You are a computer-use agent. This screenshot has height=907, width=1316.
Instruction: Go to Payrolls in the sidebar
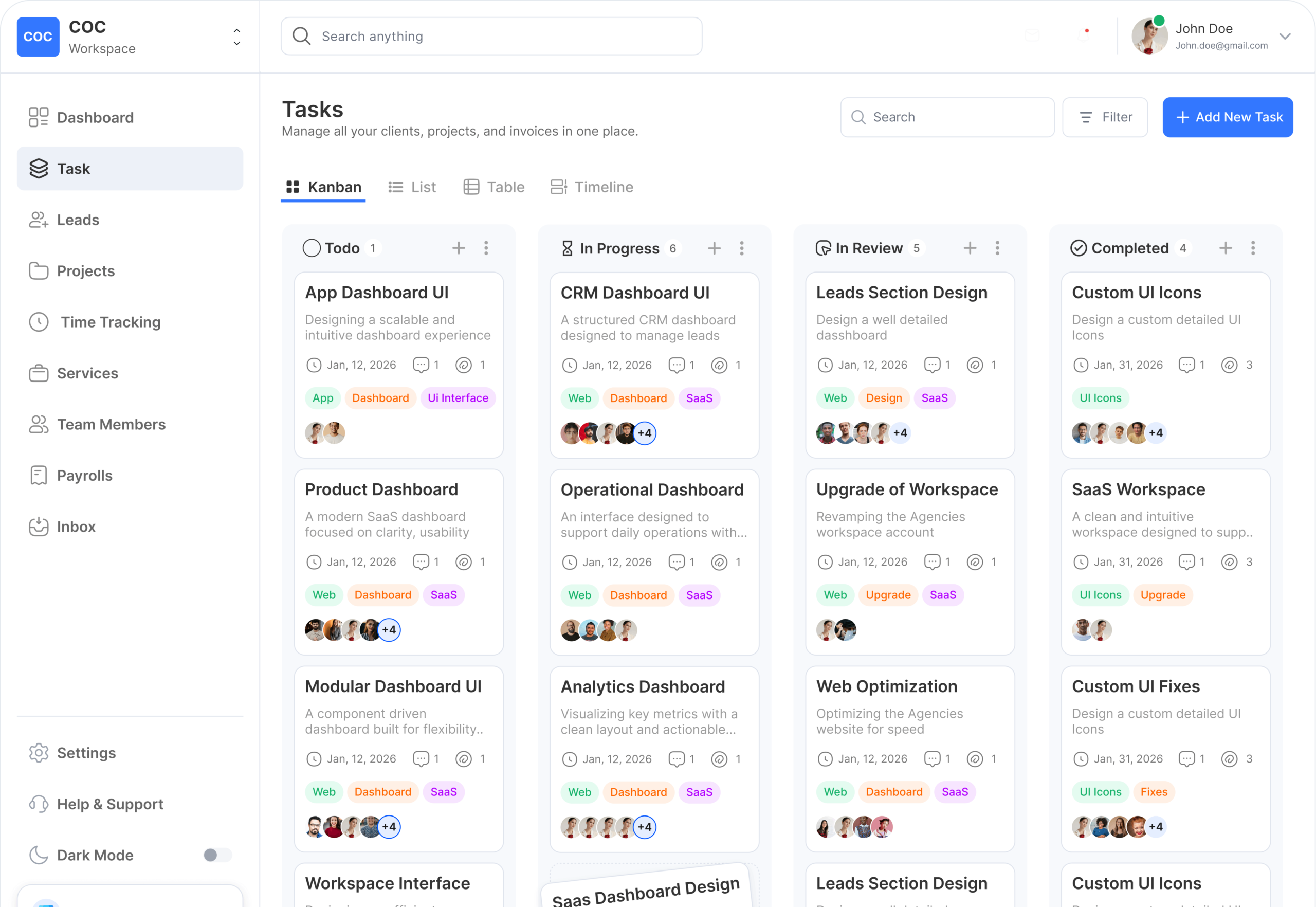tap(85, 476)
